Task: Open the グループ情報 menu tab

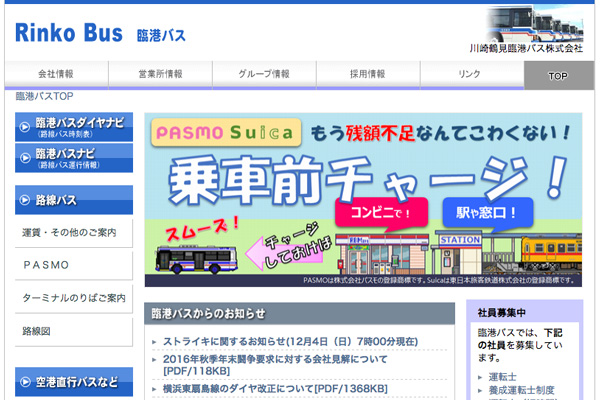Action: (x=264, y=74)
